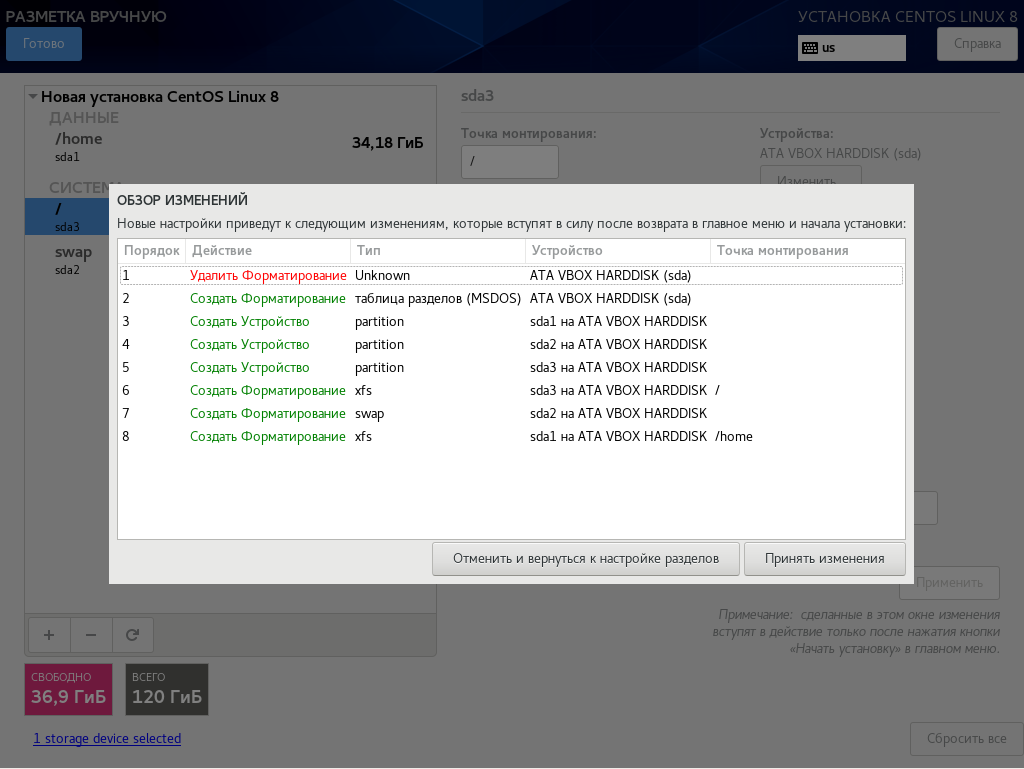This screenshot has height=769, width=1024.
Task: Sort by the Точка монтирования column header
Action: pos(807,251)
